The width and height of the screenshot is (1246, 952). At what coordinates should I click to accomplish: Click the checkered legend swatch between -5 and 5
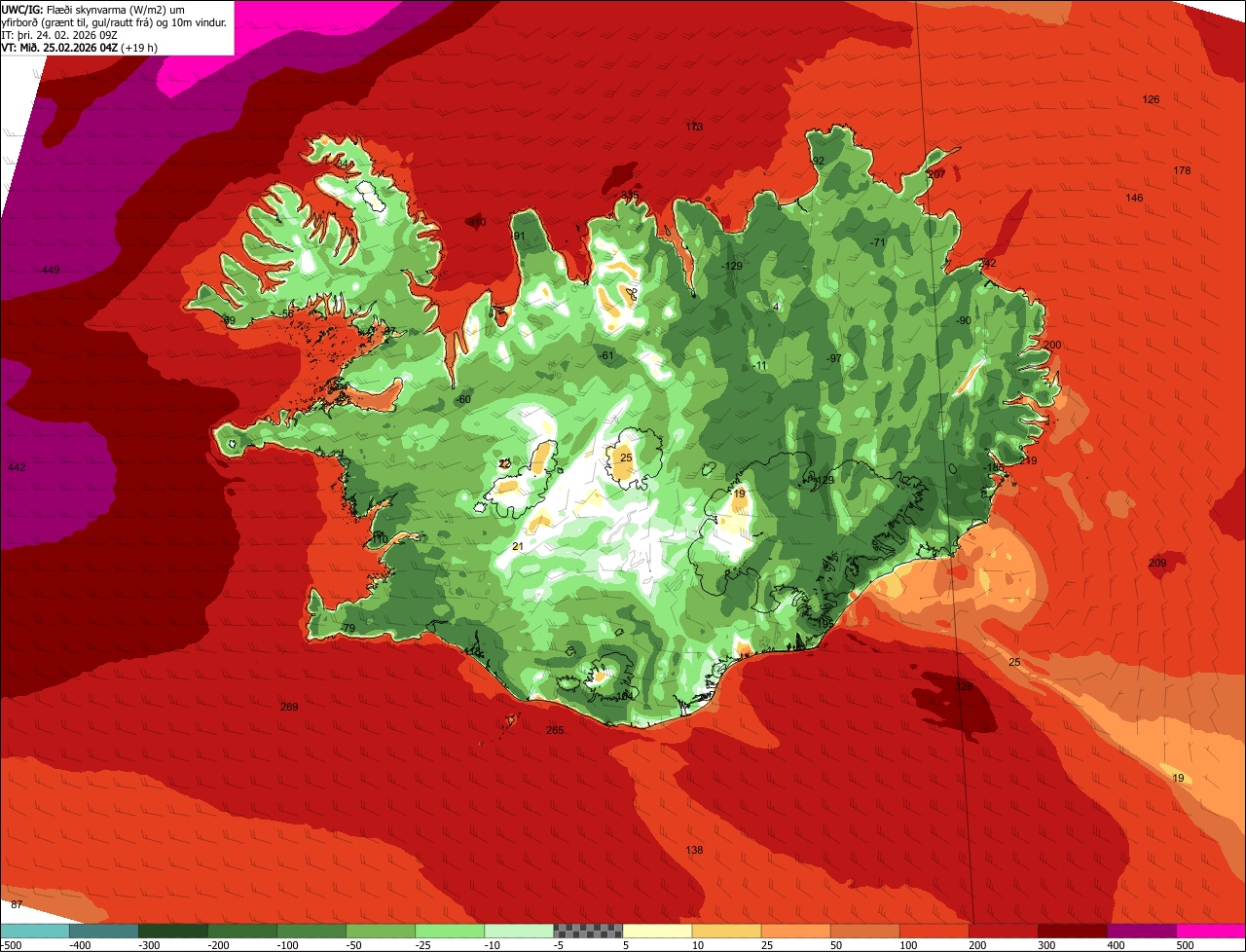pyautogui.click(x=588, y=931)
